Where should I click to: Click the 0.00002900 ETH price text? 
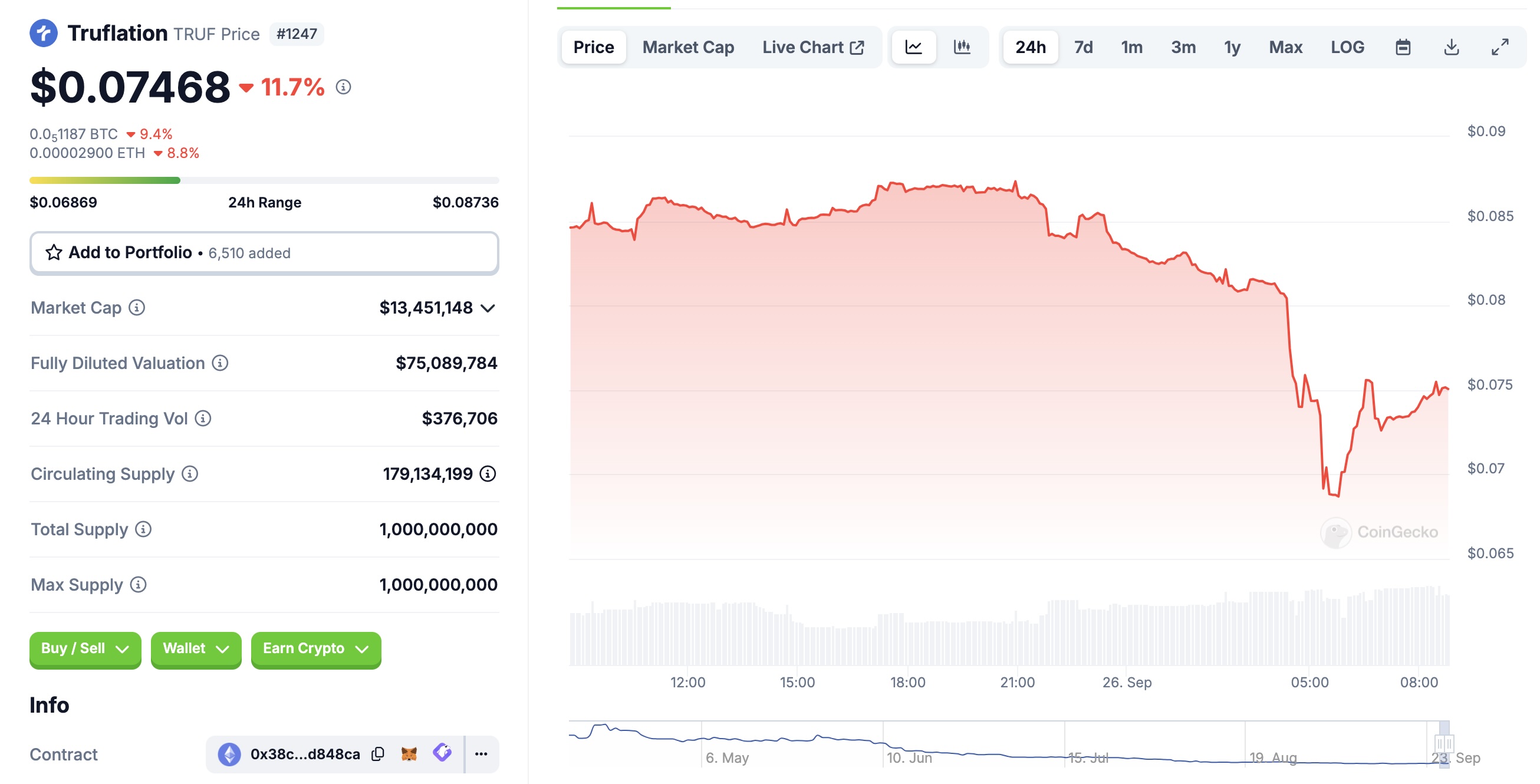click(87, 154)
